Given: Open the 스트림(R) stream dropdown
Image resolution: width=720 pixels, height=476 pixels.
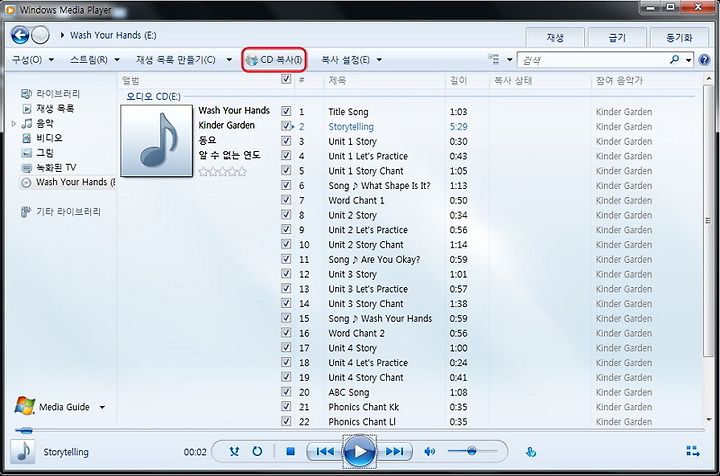Looking at the screenshot, I should [x=95, y=60].
